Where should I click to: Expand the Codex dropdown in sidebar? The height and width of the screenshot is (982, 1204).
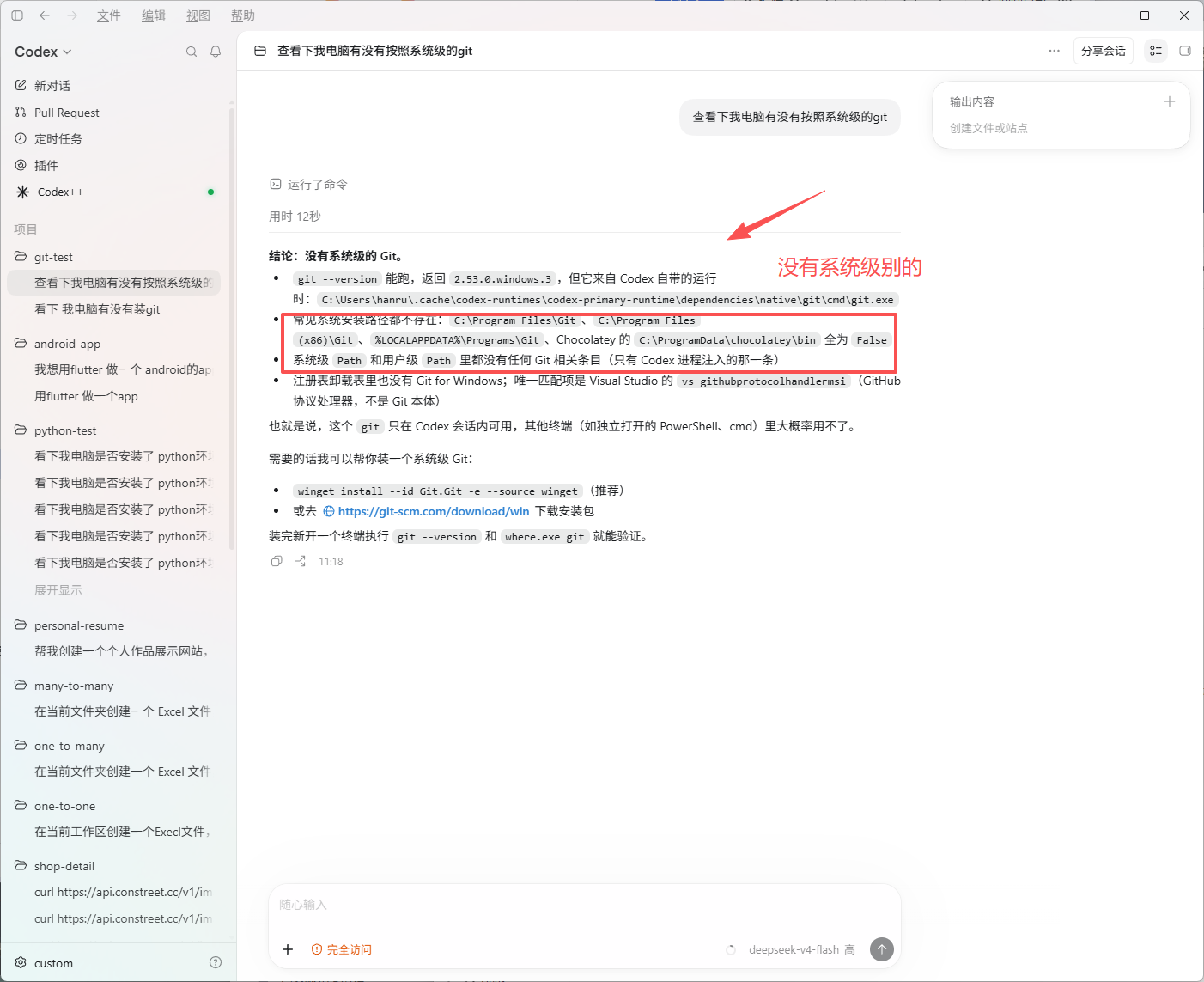(43, 52)
